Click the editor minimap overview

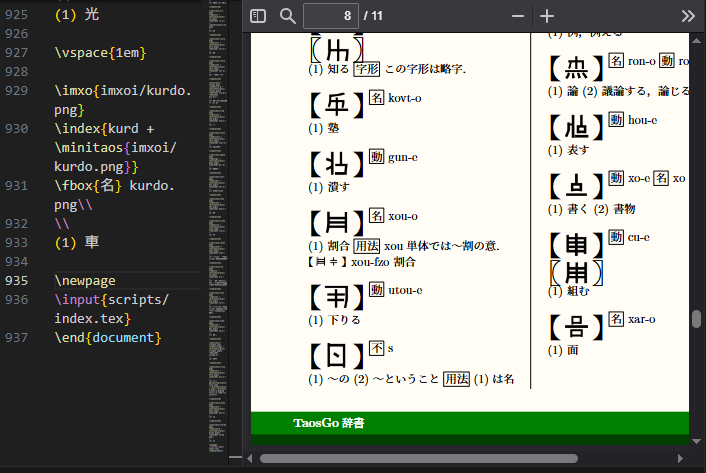coord(217,227)
